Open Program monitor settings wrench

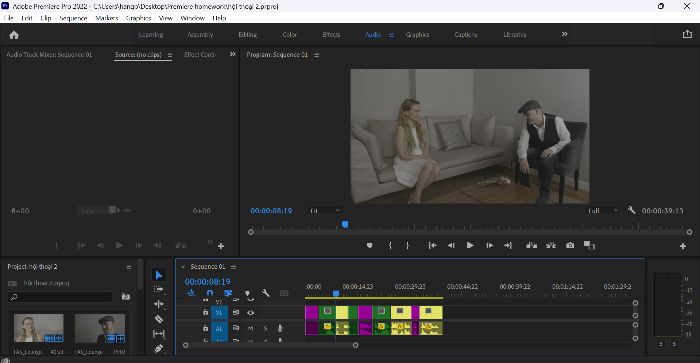point(631,210)
